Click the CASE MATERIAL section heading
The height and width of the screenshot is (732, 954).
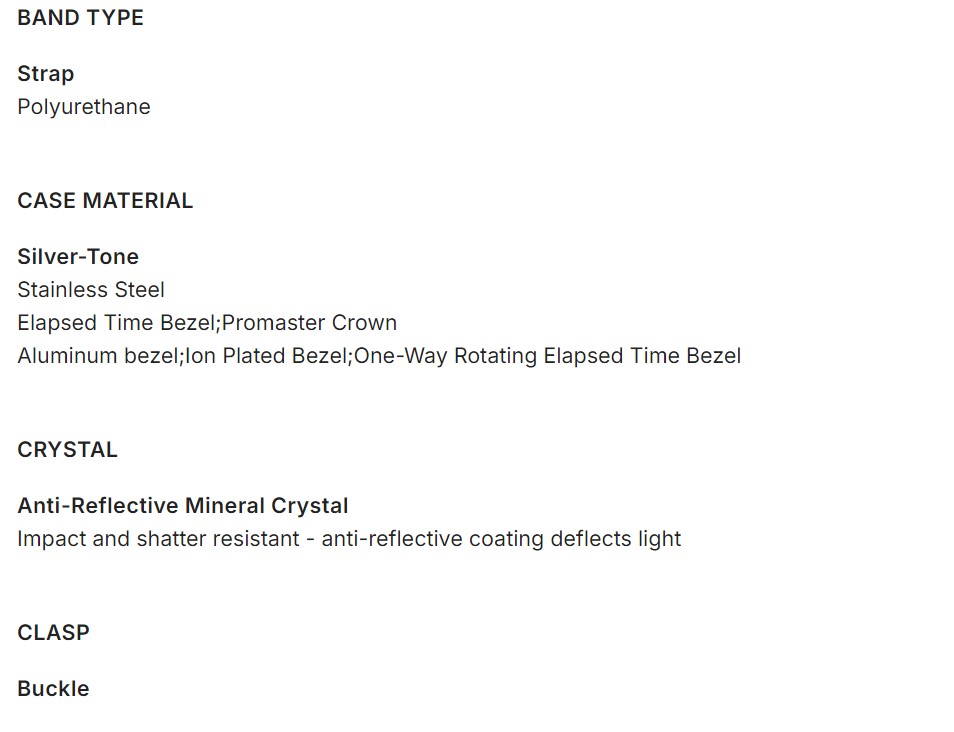coord(105,201)
